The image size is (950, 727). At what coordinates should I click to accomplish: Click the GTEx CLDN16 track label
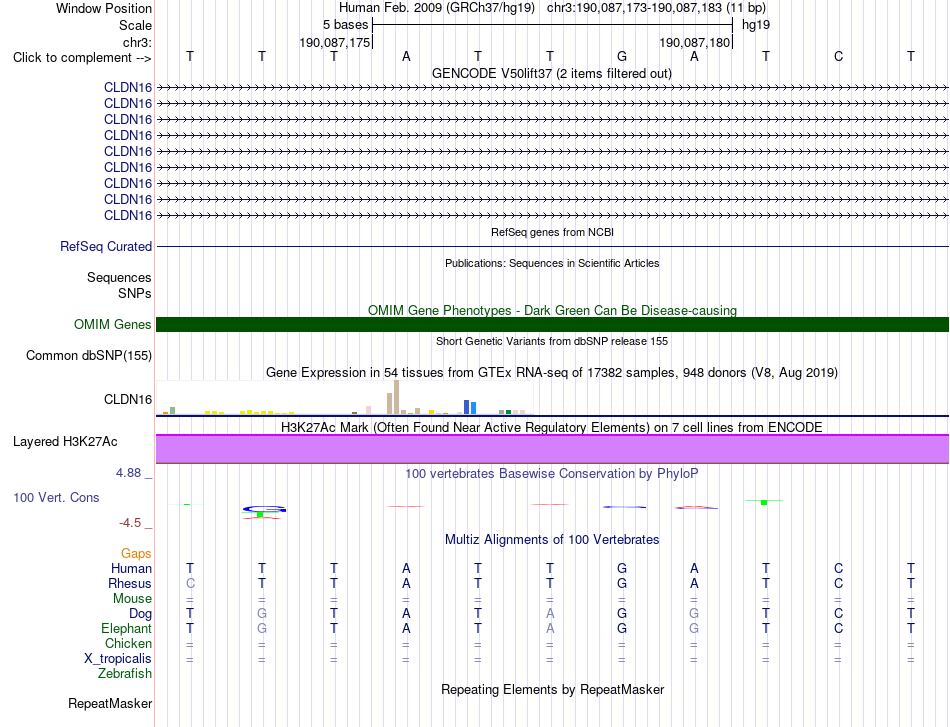pos(128,399)
